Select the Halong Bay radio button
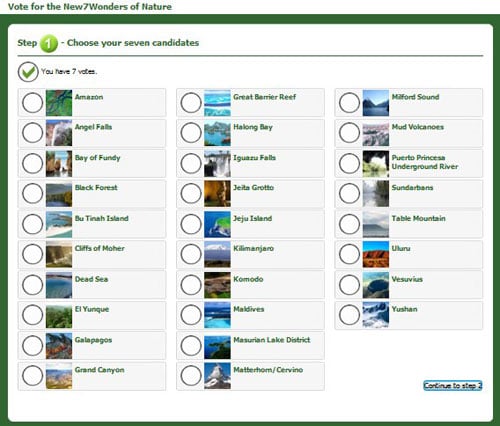This screenshot has height=426, width=500. coord(191,133)
